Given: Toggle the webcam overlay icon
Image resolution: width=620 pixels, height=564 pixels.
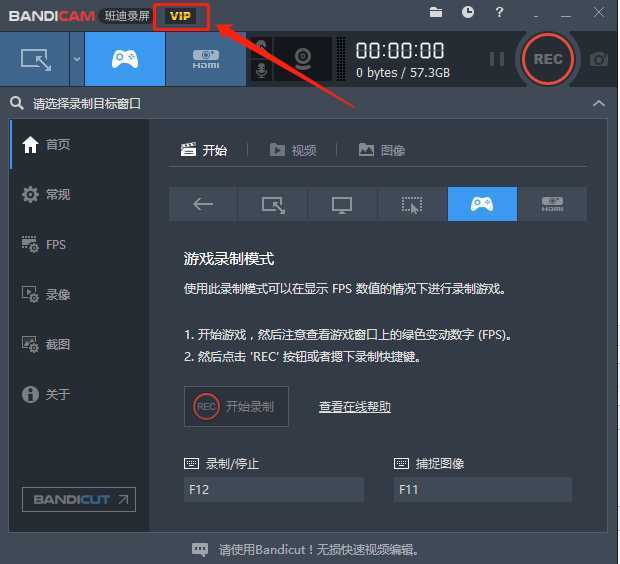Looking at the screenshot, I should tap(302, 59).
